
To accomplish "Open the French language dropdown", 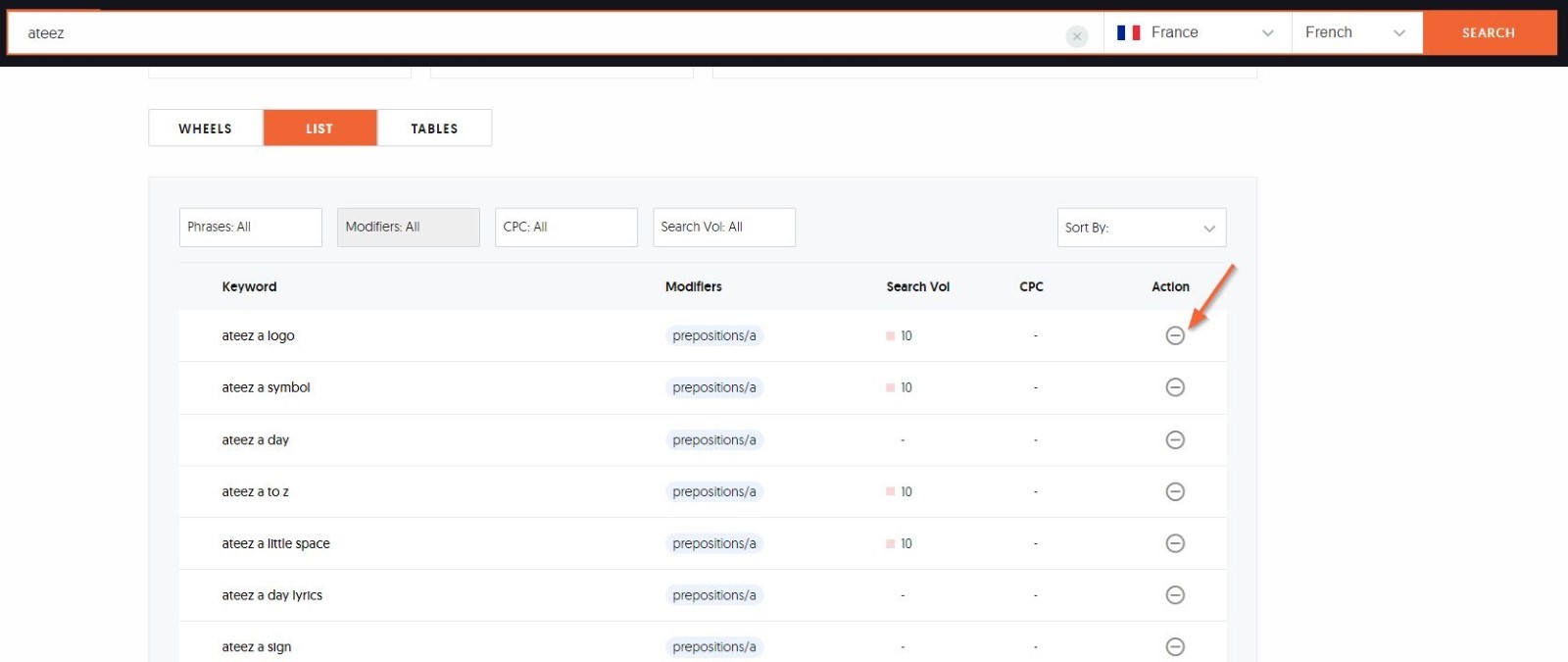I will pos(1357,32).
